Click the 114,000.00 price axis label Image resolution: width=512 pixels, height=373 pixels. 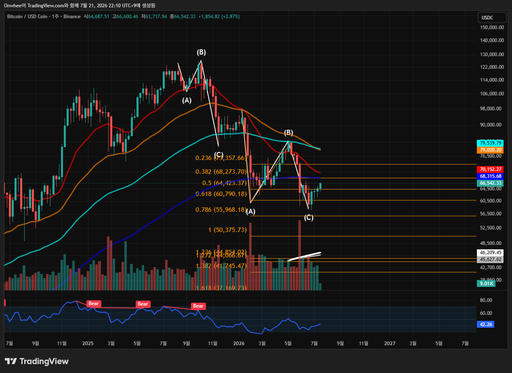tap(492, 80)
